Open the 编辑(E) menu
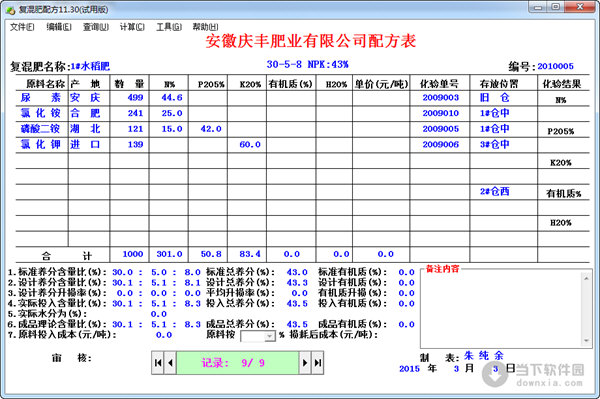Screen dimensions: 600x399 [59, 27]
